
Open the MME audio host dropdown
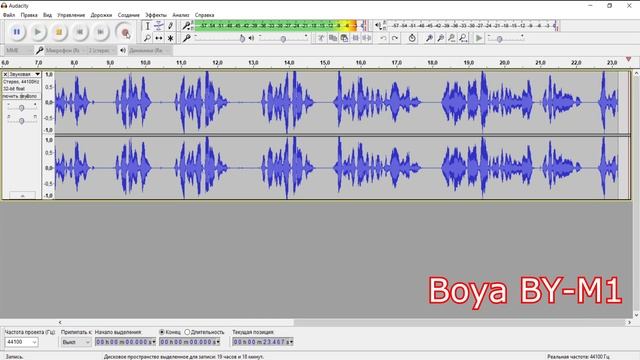point(18,50)
